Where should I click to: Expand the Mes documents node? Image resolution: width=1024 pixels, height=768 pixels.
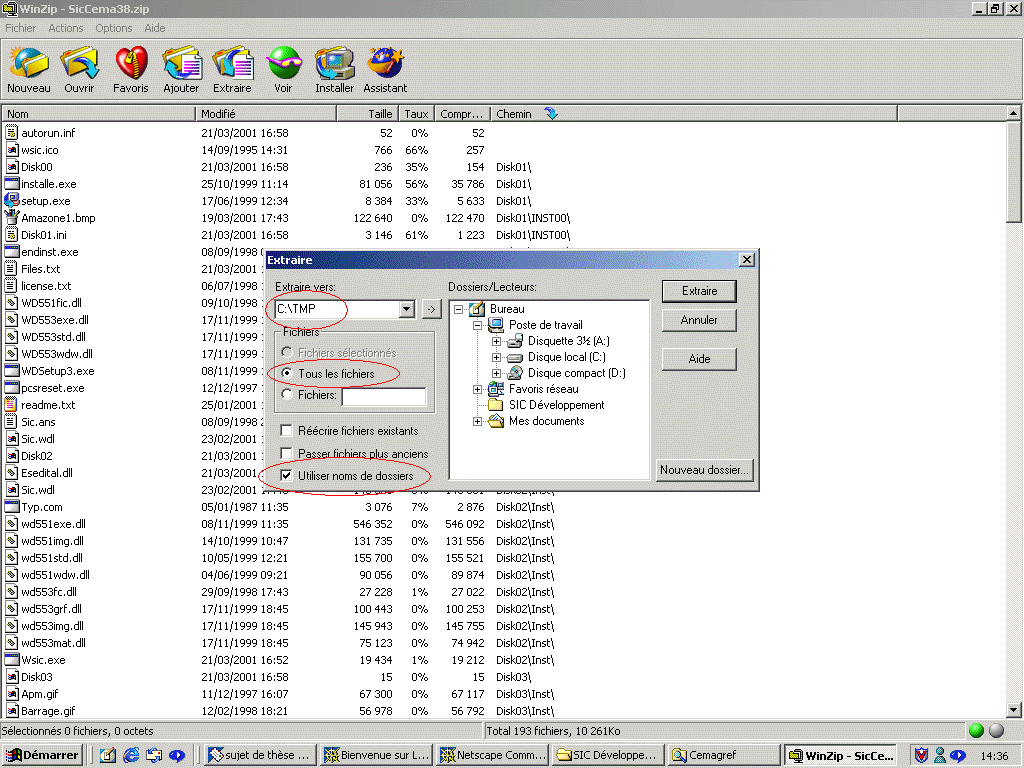point(477,421)
